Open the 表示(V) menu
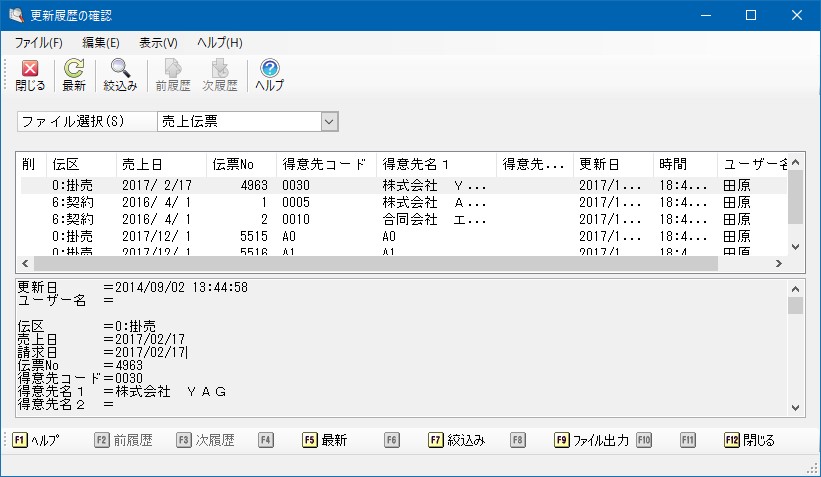The width and height of the screenshot is (821, 477). point(158,43)
